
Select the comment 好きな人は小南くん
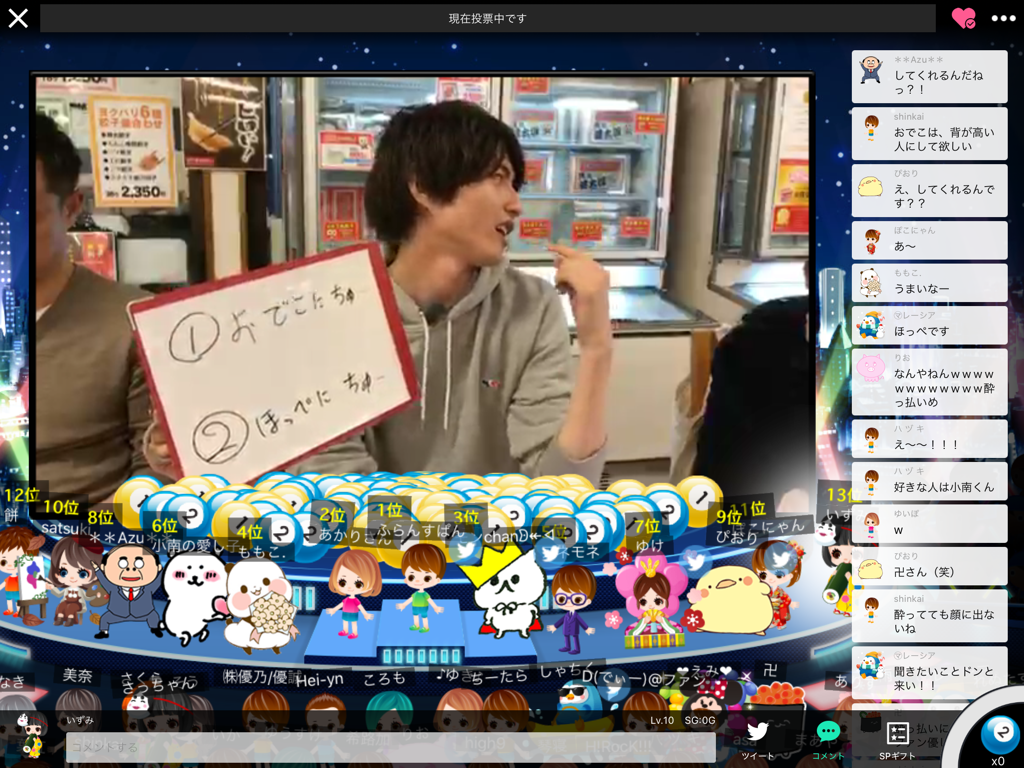(929, 481)
